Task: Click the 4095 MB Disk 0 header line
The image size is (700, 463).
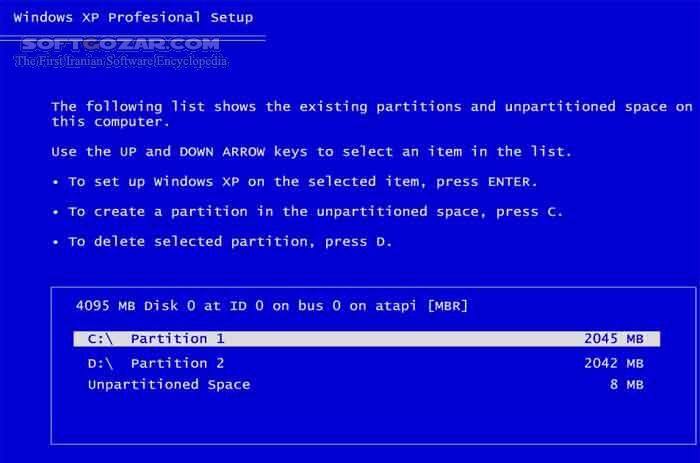Action: 270,305
